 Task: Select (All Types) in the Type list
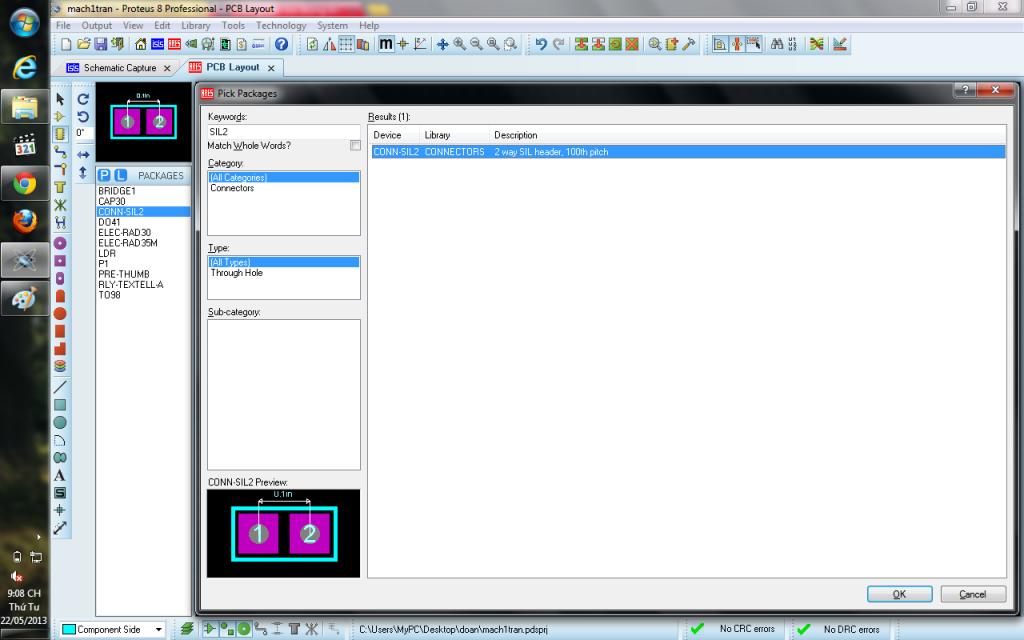[x=283, y=262]
